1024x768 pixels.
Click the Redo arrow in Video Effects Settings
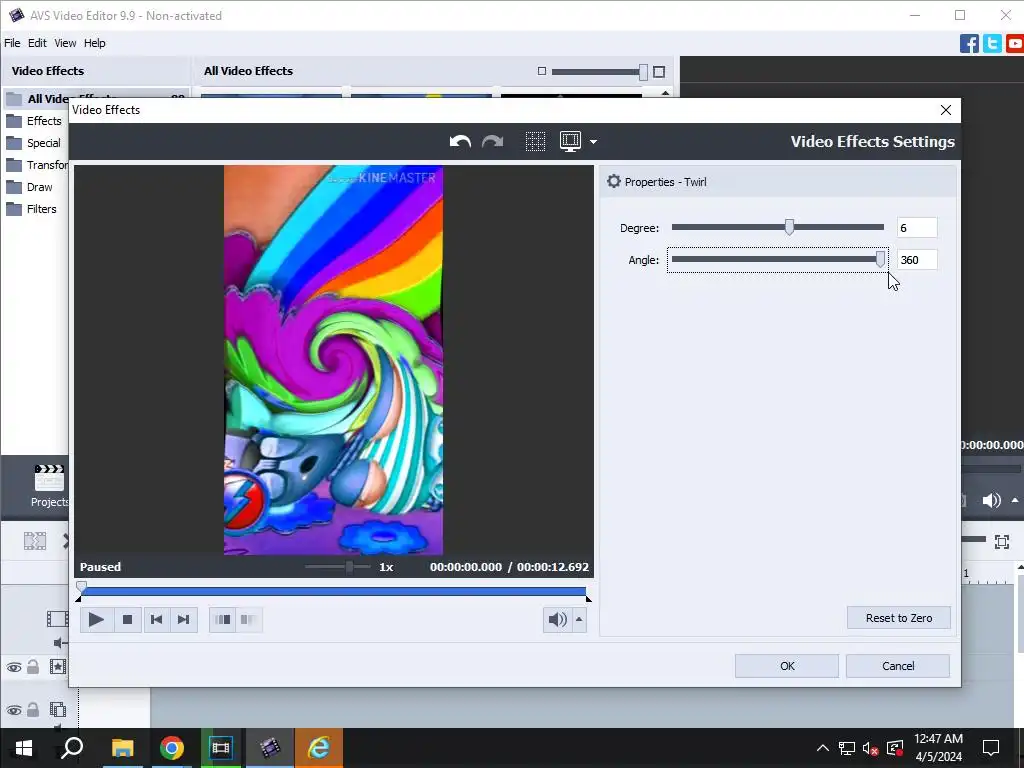pos(492,142)
